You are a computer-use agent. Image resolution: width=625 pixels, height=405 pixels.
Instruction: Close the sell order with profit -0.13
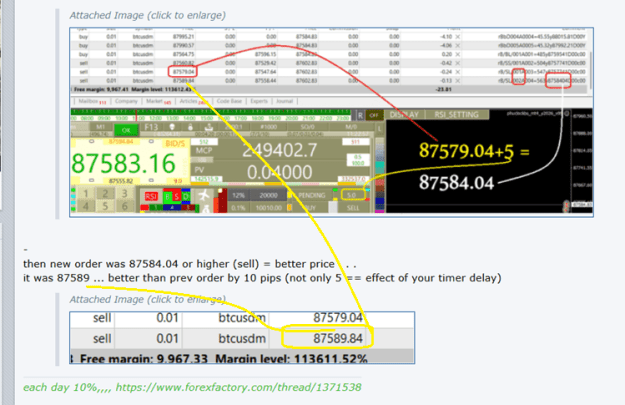coord(458,81)
